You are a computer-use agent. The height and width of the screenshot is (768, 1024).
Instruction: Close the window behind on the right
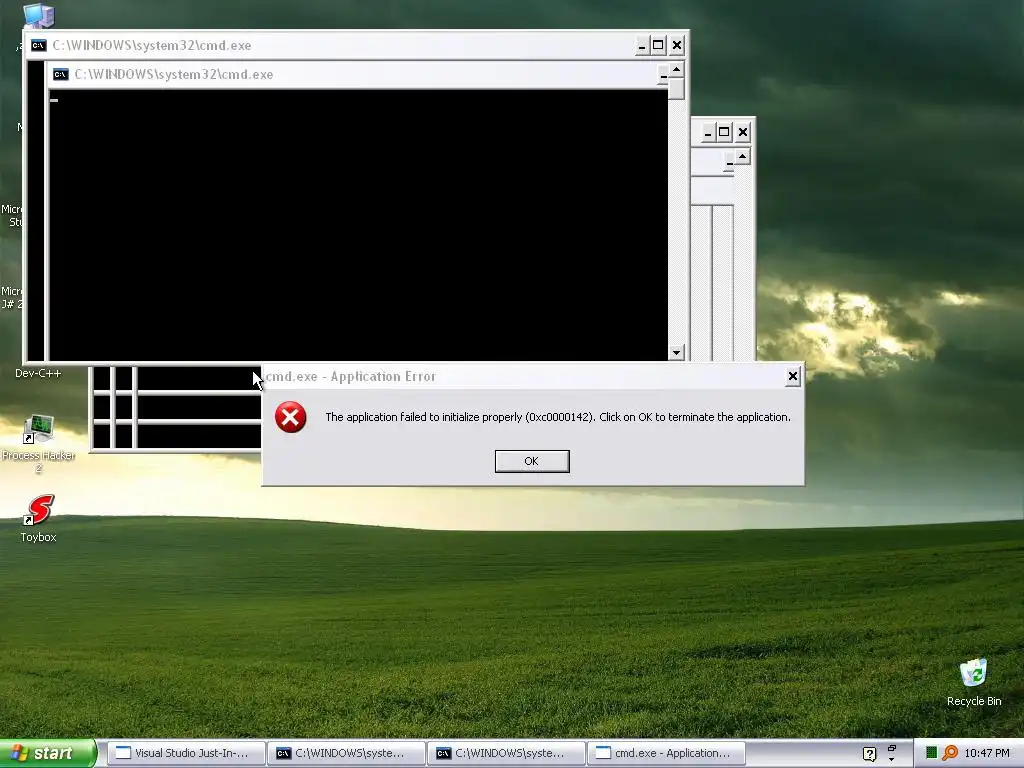[743, 133]
